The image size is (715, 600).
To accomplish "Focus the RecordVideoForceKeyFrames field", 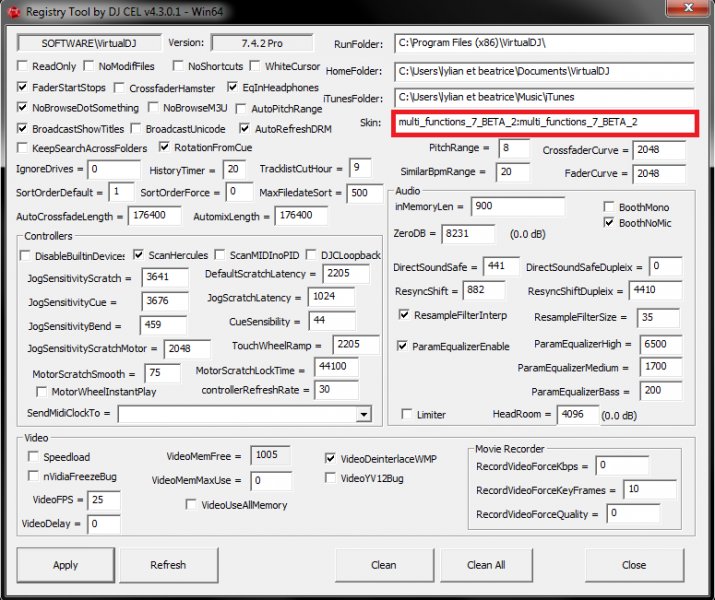I will [650, 490].
